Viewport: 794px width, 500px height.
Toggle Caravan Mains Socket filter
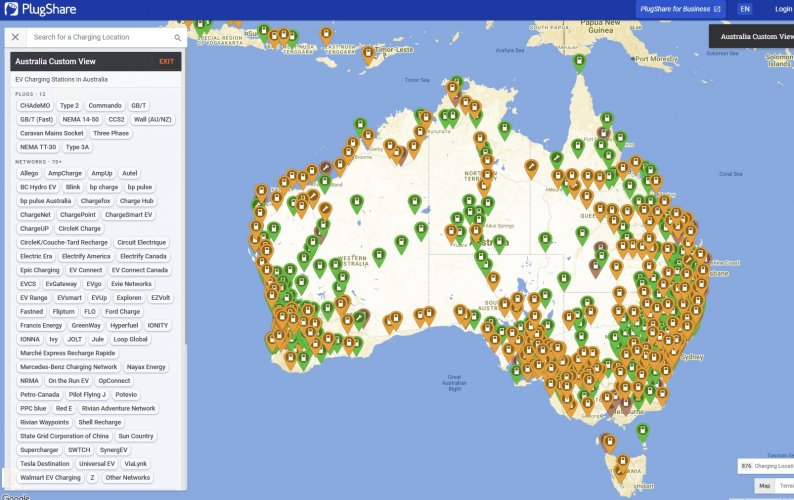(x=52, y=133)
